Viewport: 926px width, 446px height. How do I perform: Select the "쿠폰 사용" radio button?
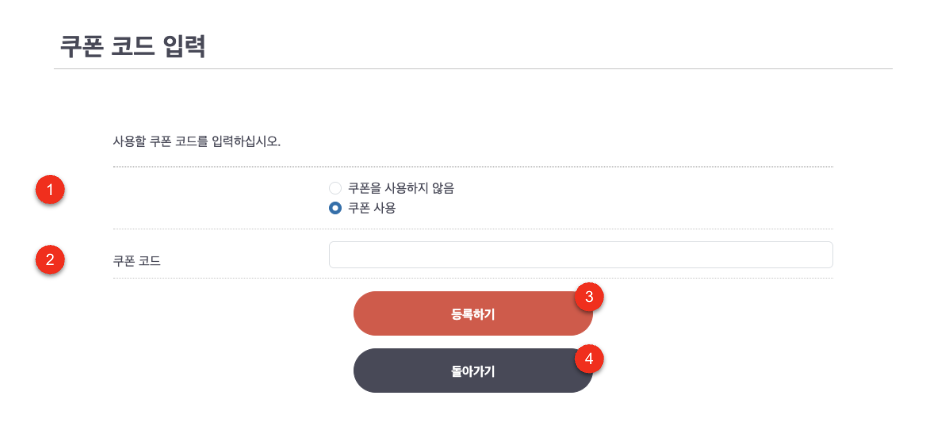[336, 209]
